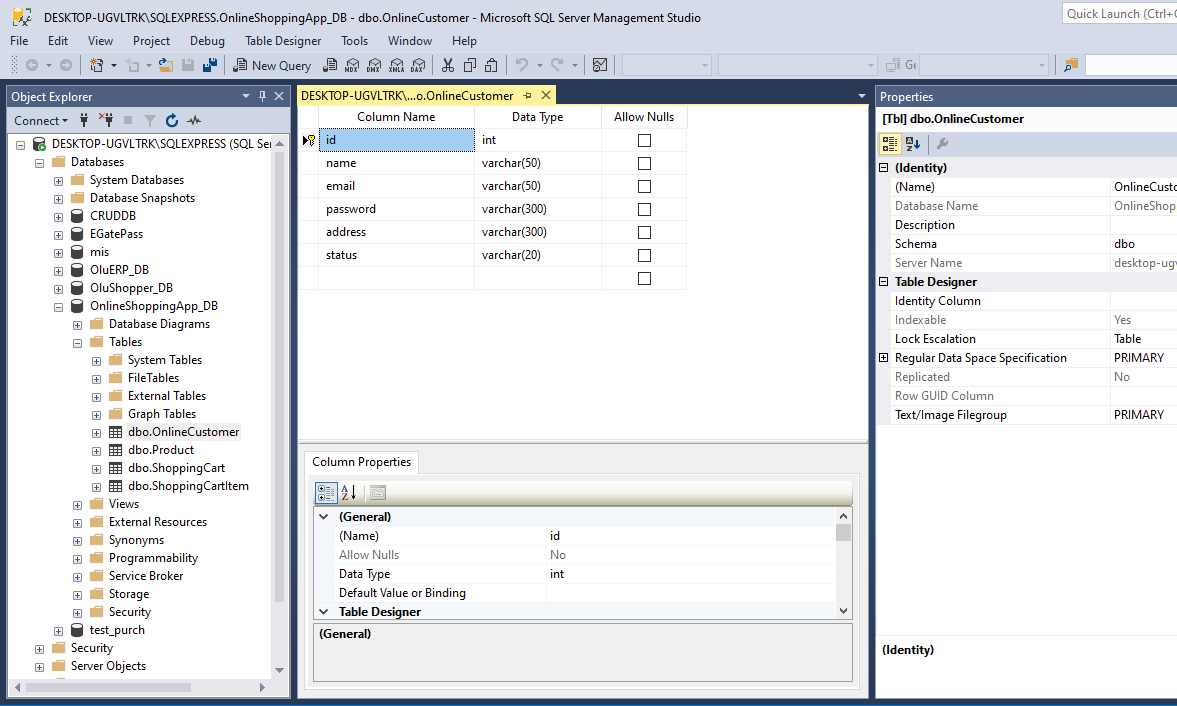Click the Paste toolbar icon
This screenshot has width=1177, height=706.
click(491, 65)
